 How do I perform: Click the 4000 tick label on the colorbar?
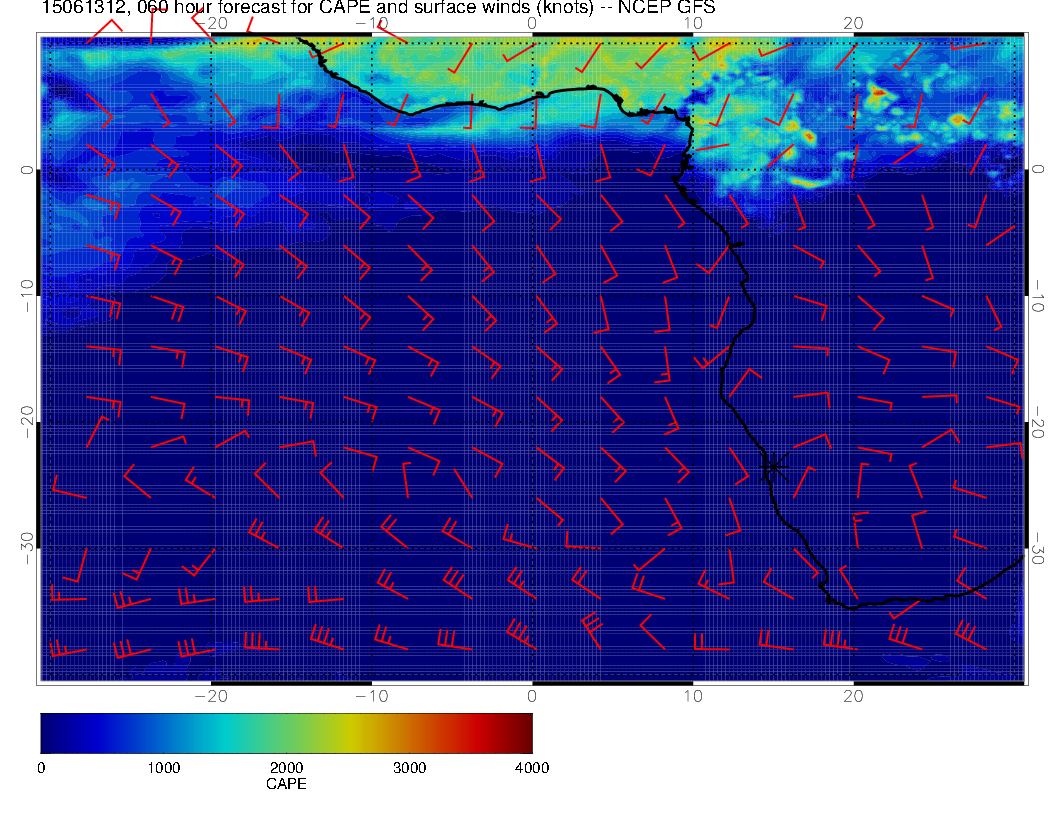pyautogui.click(x=531, y=768)
